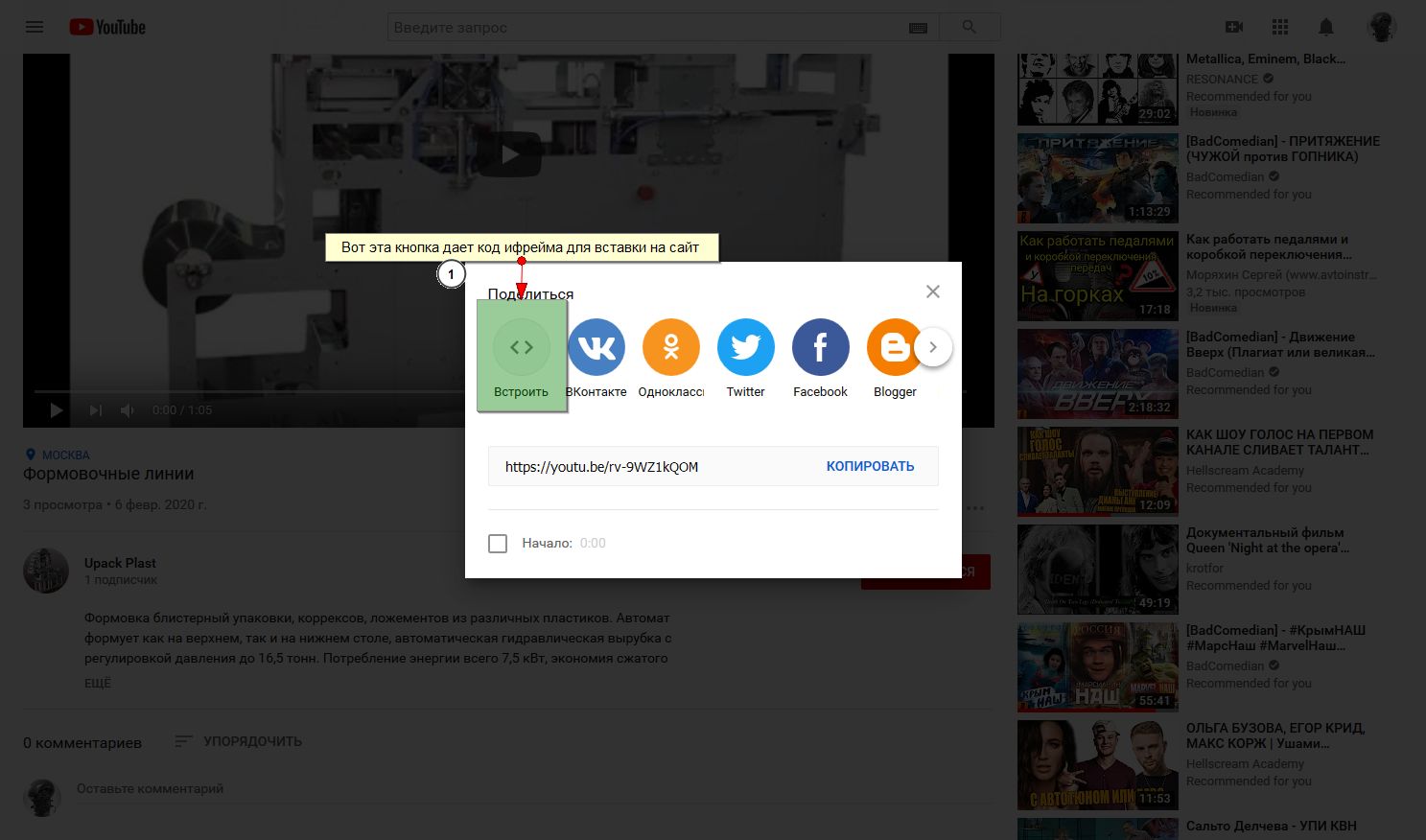The height and width of the screenshot is (840, 1426).
Task: Play the video with the bottom play control
Action: pos(57,410)
